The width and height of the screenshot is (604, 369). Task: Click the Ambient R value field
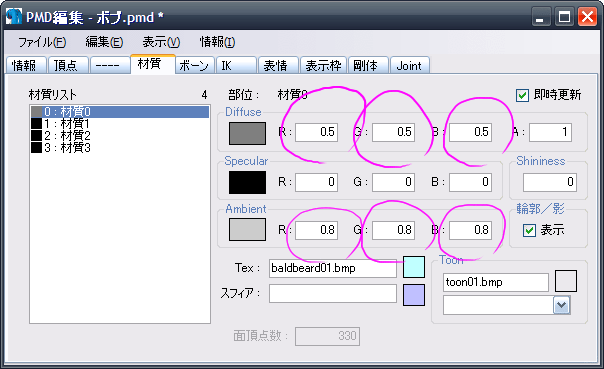(x=317, y=230)
